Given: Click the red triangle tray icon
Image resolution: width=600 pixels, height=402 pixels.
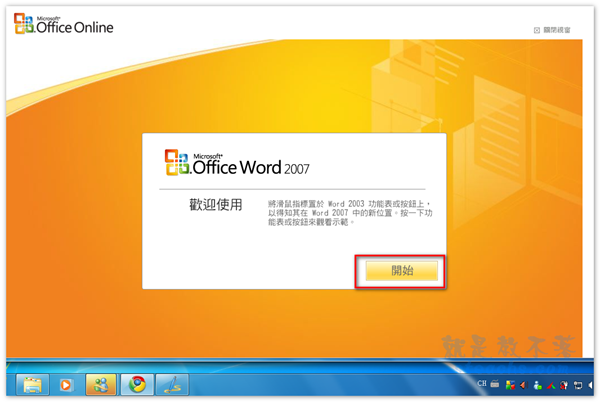Looking at the screenshot, I should [x=551, y=385].
